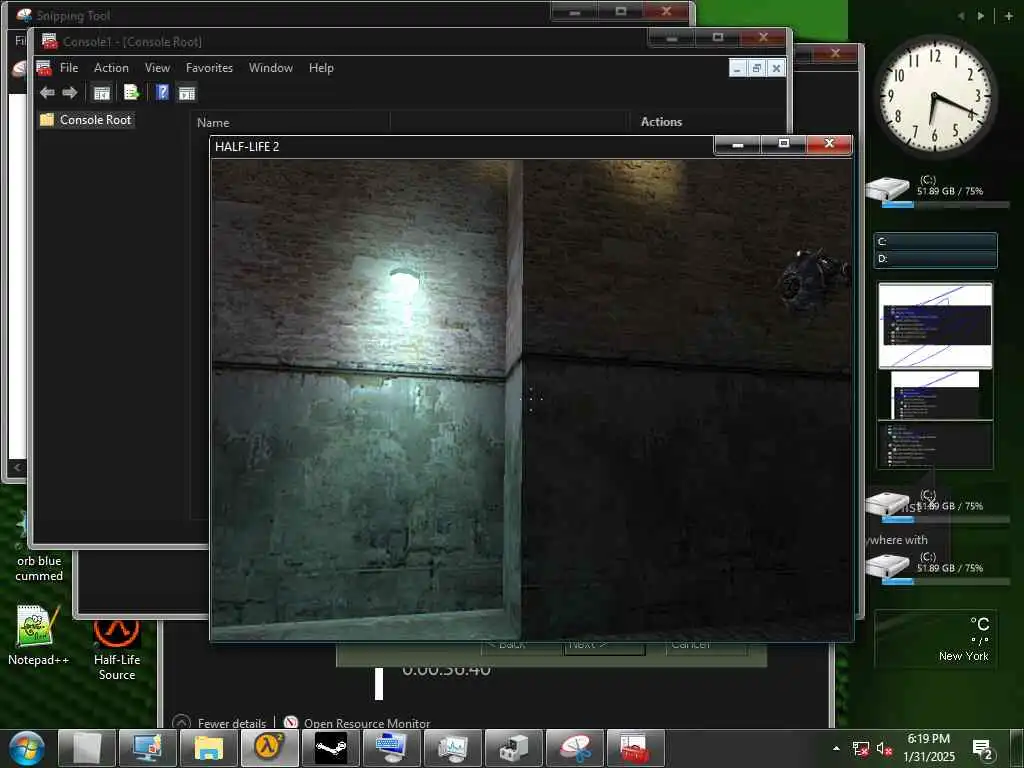Click the MMC icon left of File menu
The image size is (1024, 768).
coord(44,68)
